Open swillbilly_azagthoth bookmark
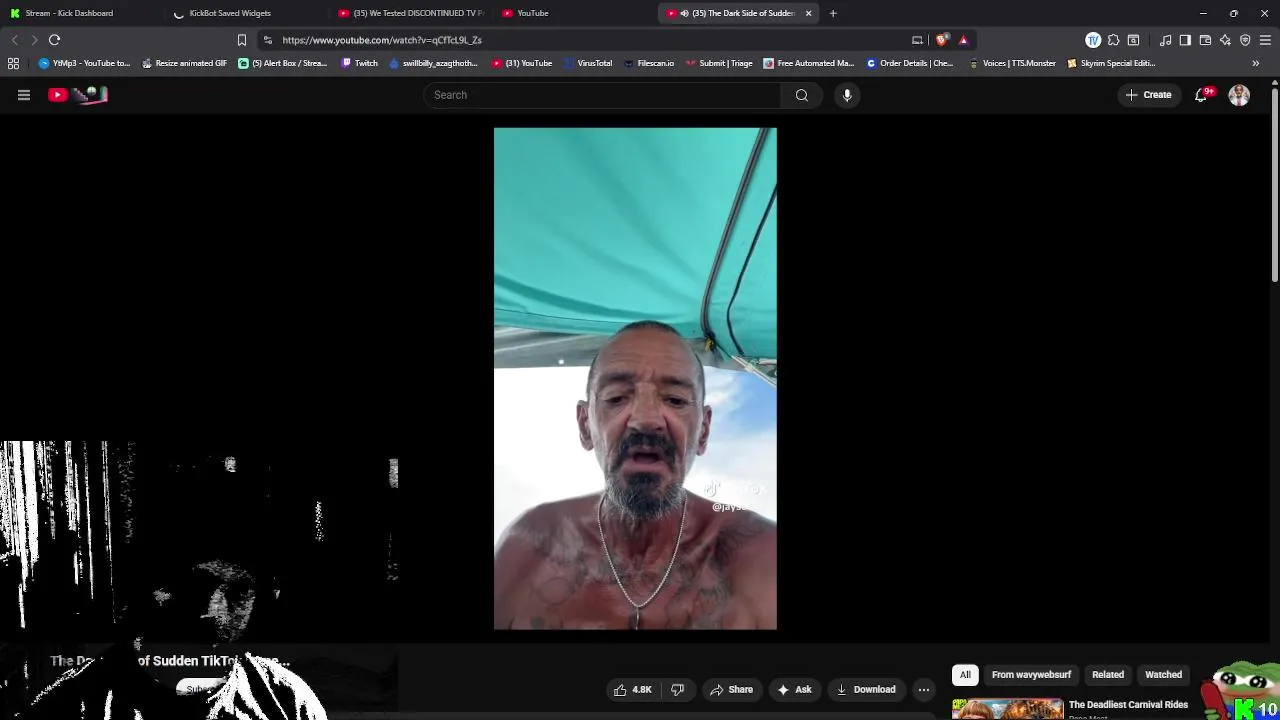The width and height of the screenshot is (1280, 720). 433,63
